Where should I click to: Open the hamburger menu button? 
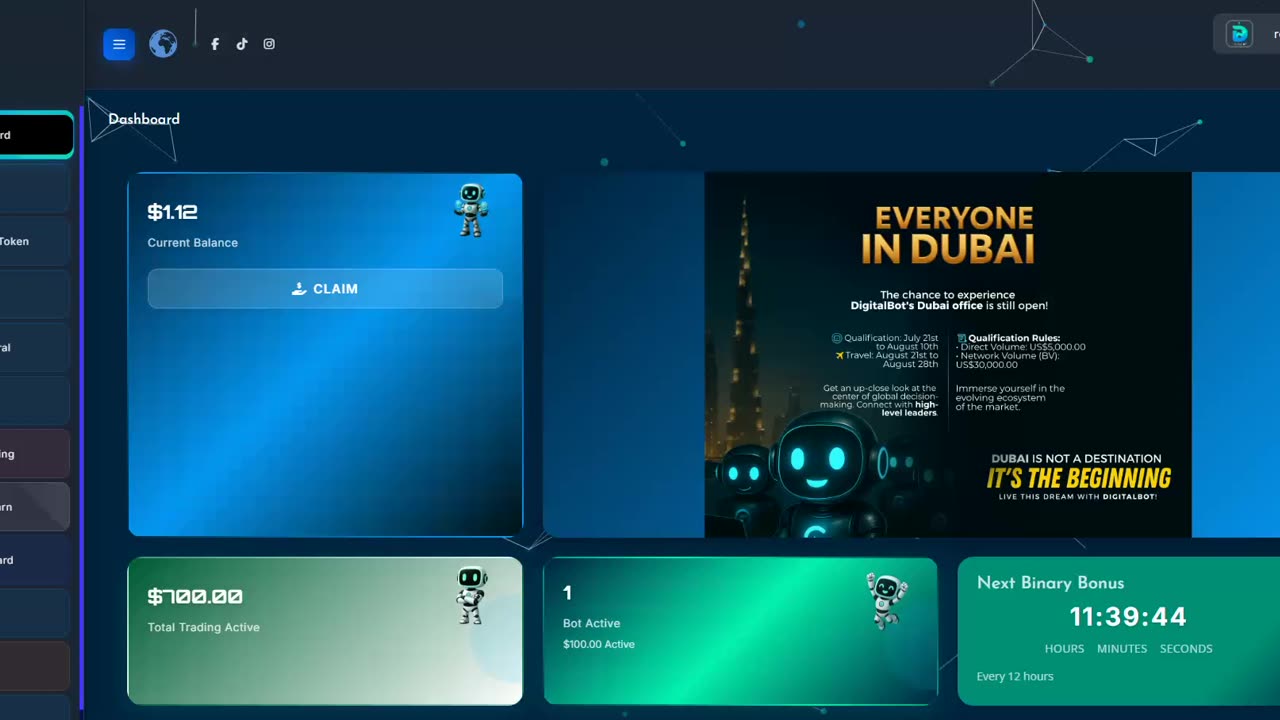119,44
